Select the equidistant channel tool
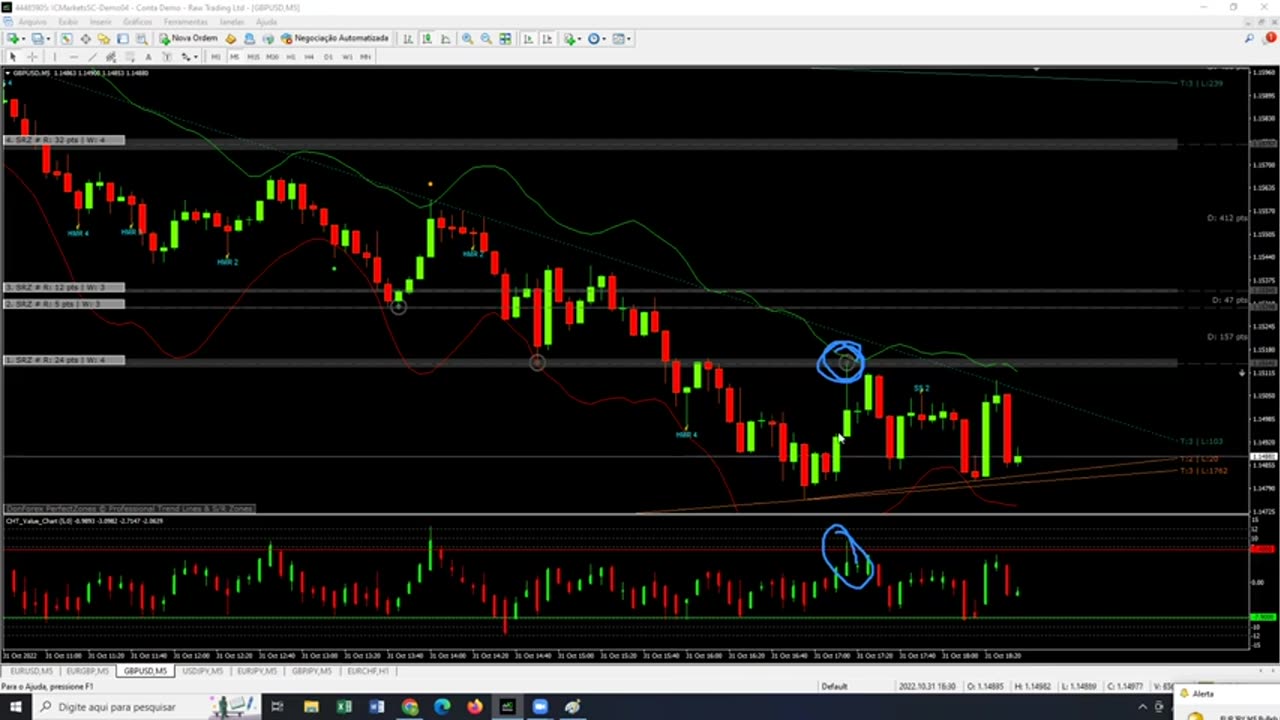 pyautogui.click(x=111, y=57)
